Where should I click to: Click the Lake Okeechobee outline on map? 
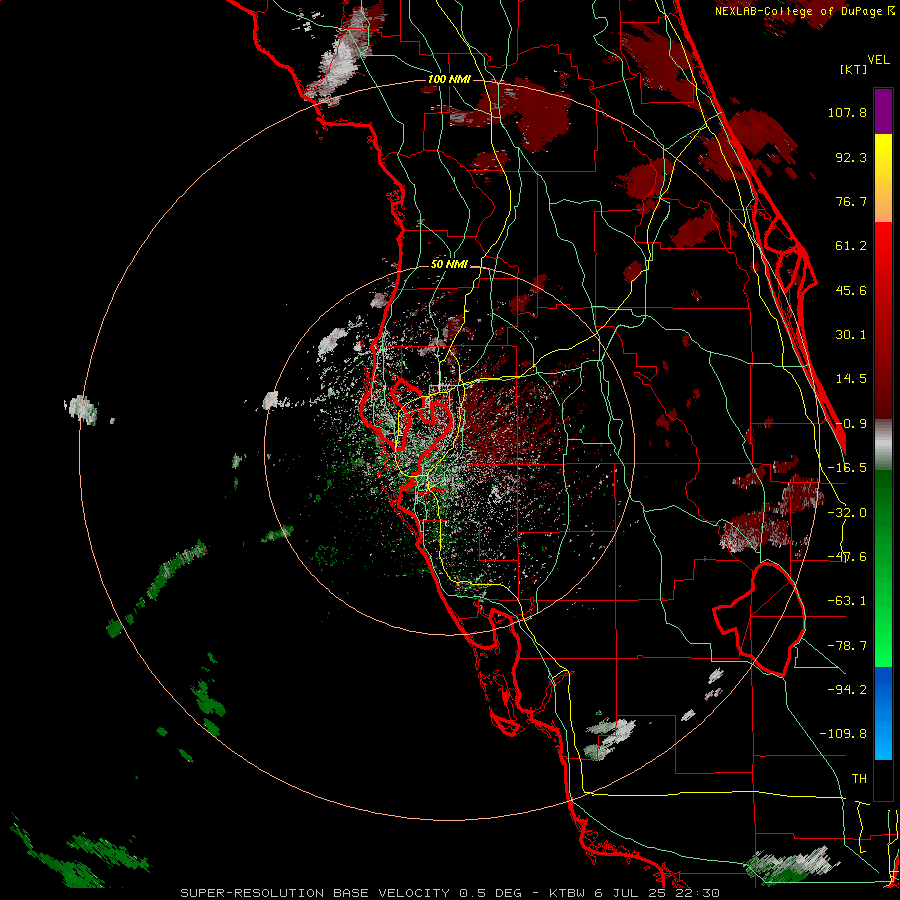(x=759, y=619)
